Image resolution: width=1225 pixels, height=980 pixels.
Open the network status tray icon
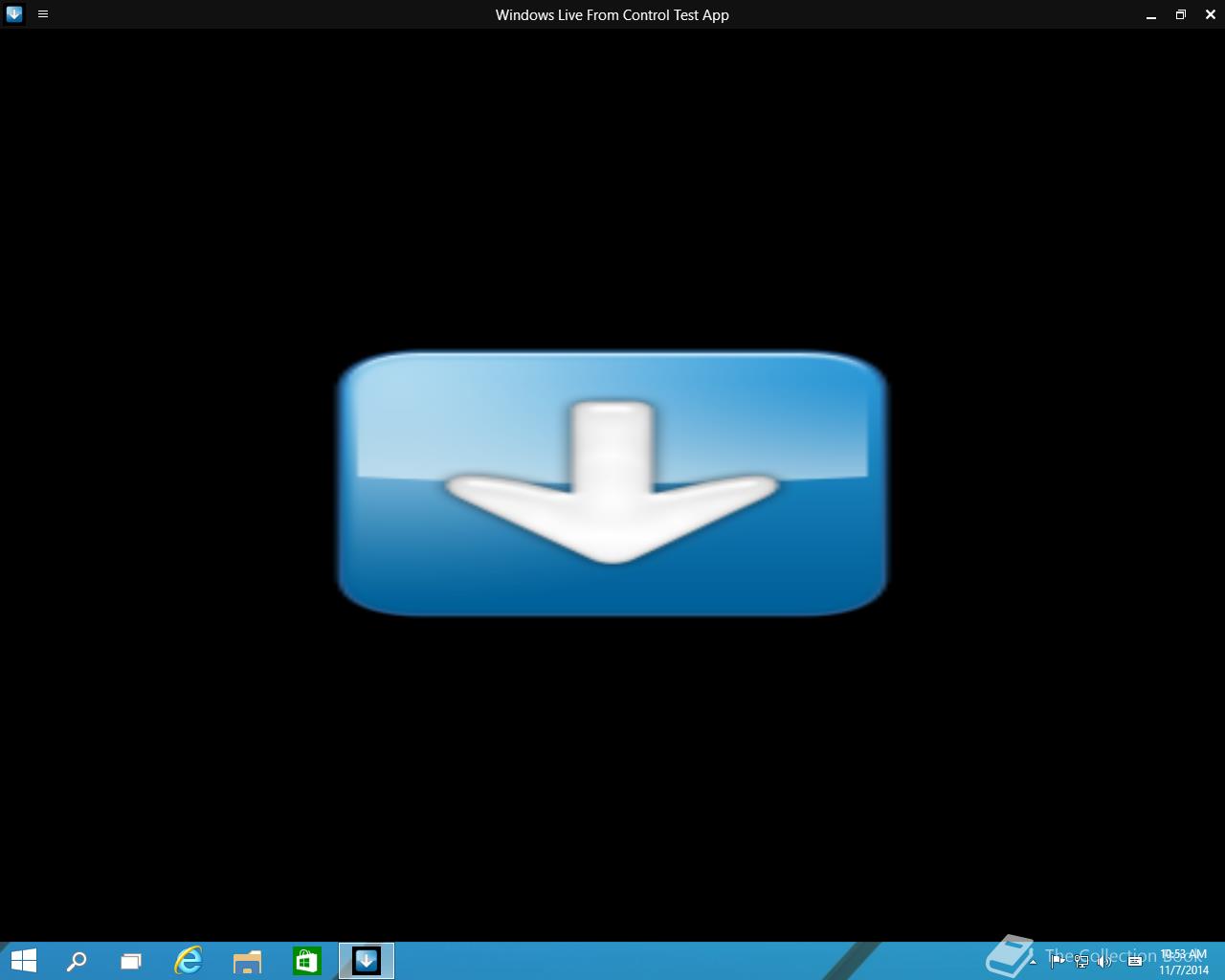click(1081, 962)
